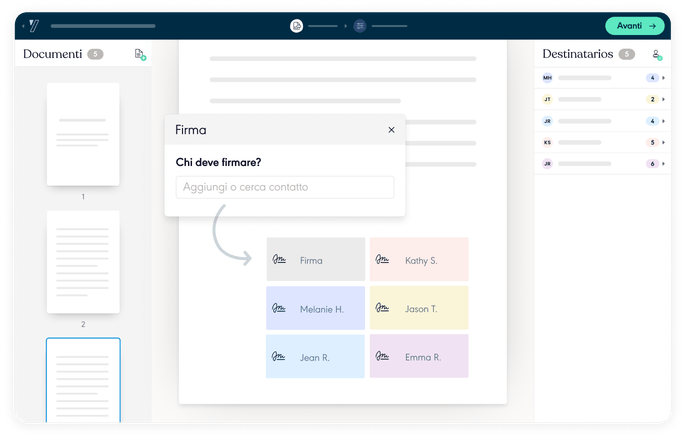The image size is (684, 438).
Task: Expand the MH recipient row
Action: tap(664, 77)
